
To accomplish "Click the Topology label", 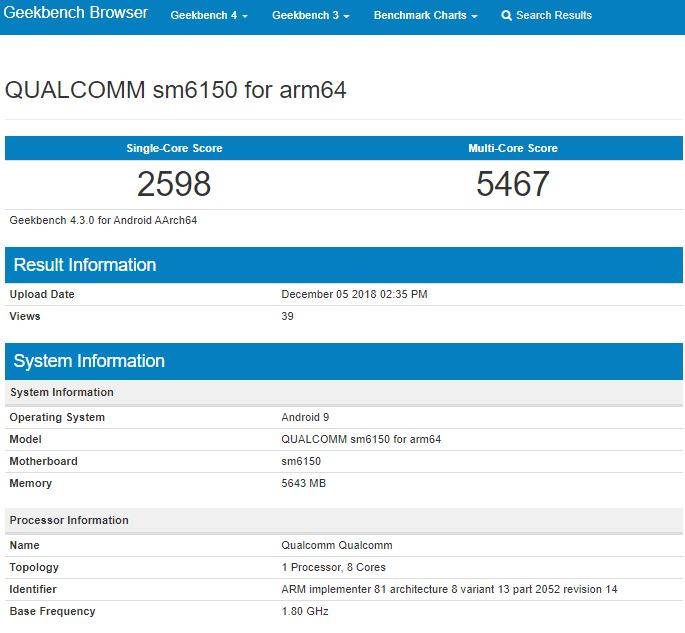I will pyautogui.click(x=34, y=567).
